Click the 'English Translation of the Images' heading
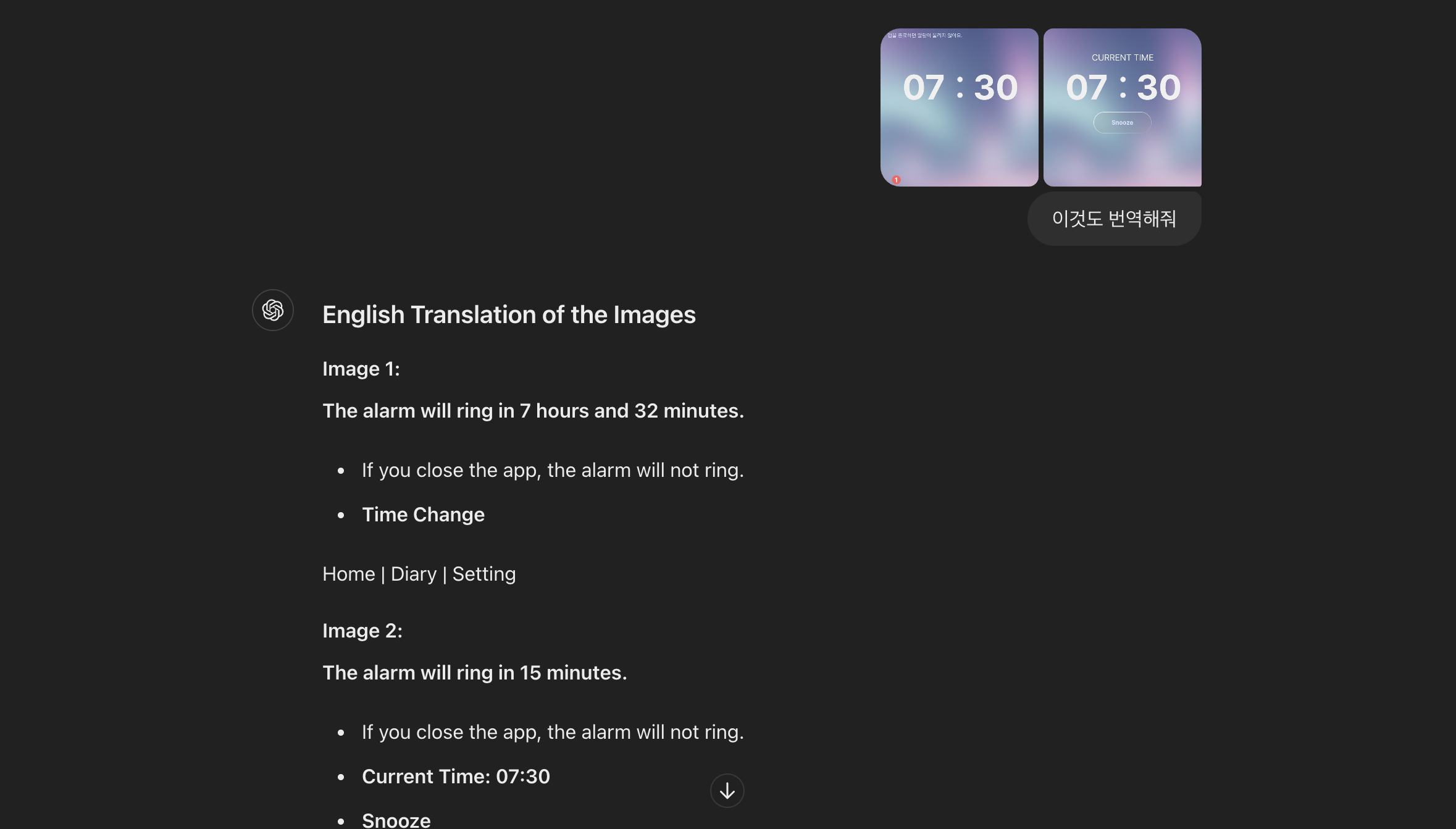Screen dimensions: 1456x829 [x=509, y=315]
